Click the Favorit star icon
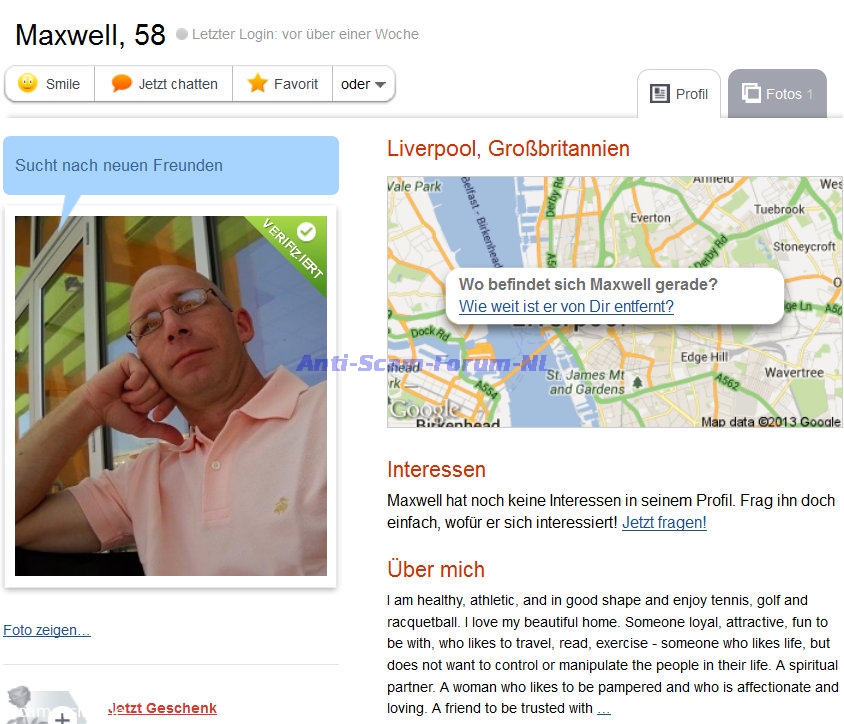The image size is (844, 724). 257,83
